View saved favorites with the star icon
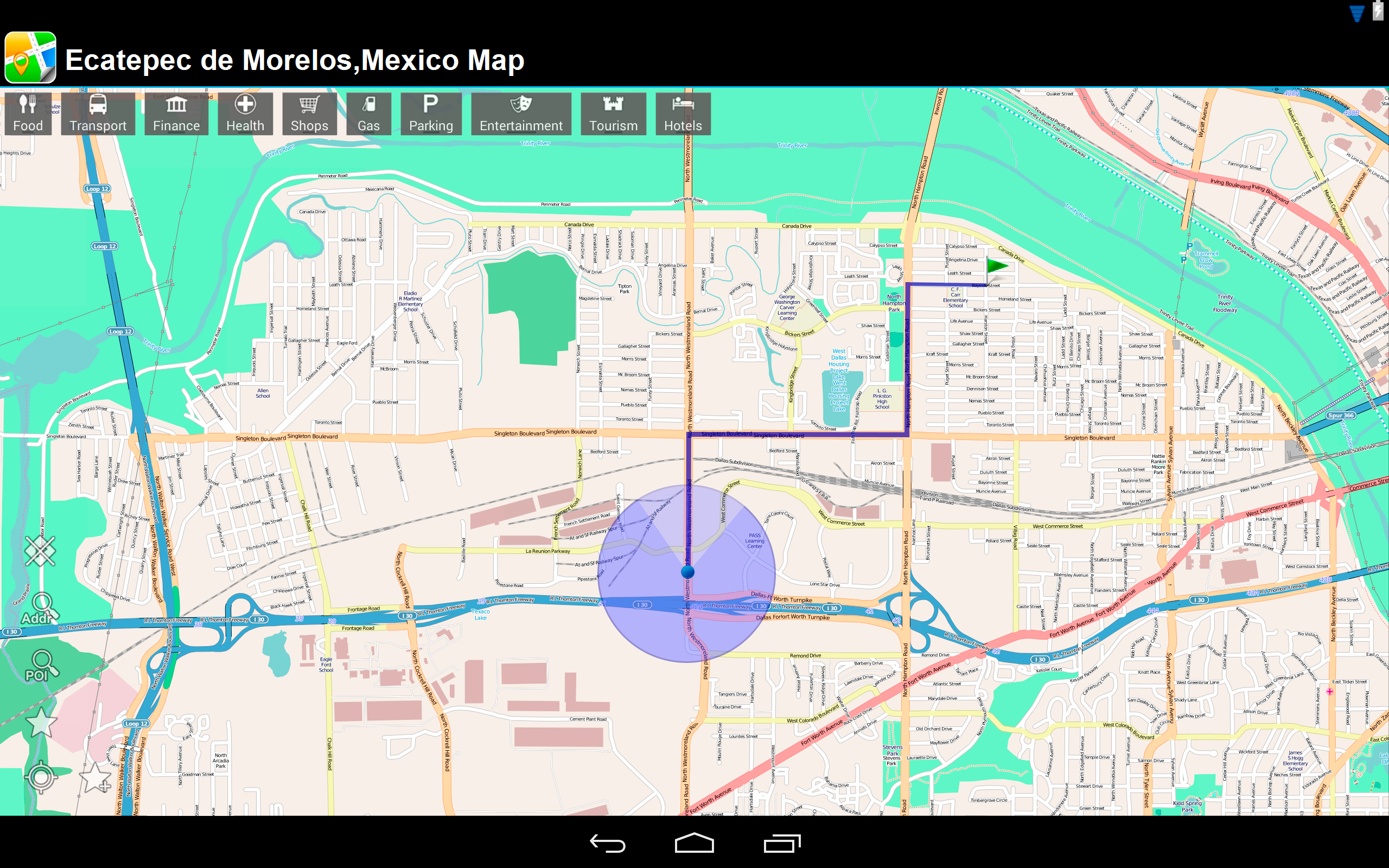The image size is (1389, 868). 41,722
